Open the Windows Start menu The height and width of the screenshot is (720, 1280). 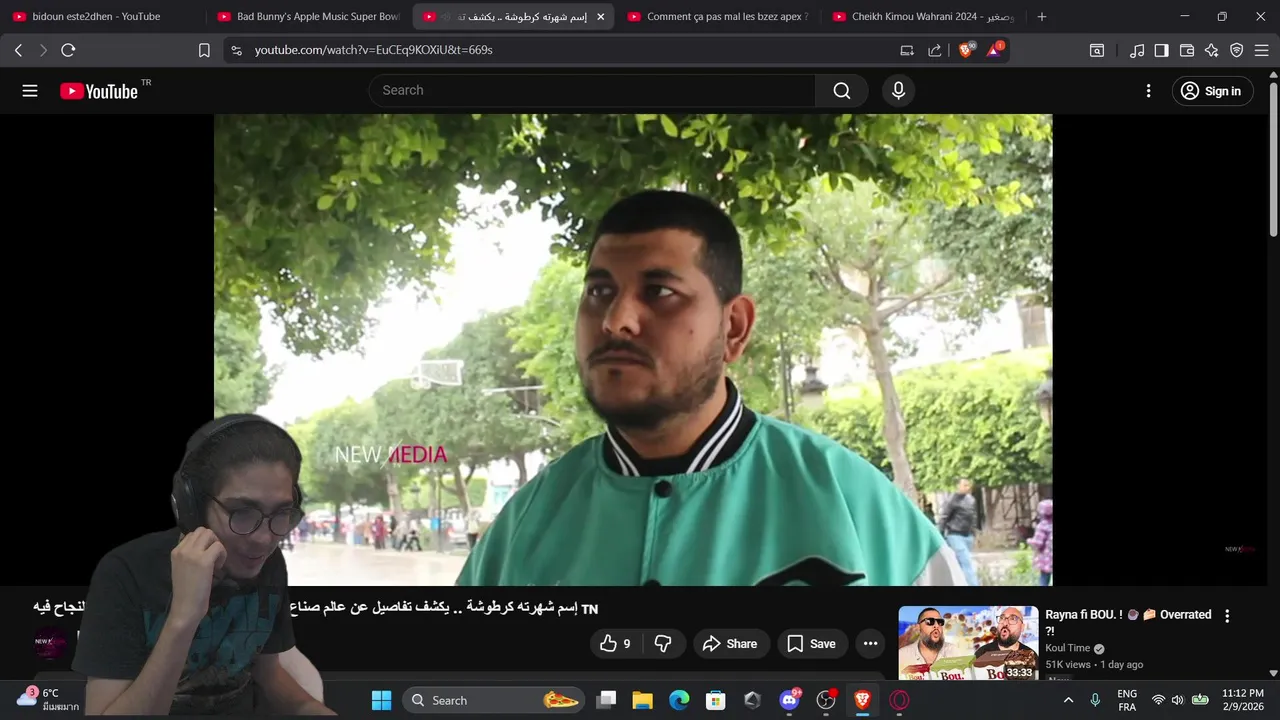(x=382, y=700)
